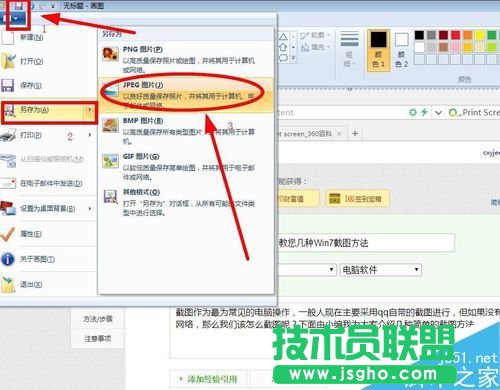Click the Save icon in quick access toolbar
Viewport: 500px width, 390px height.
tap(19, 6)
